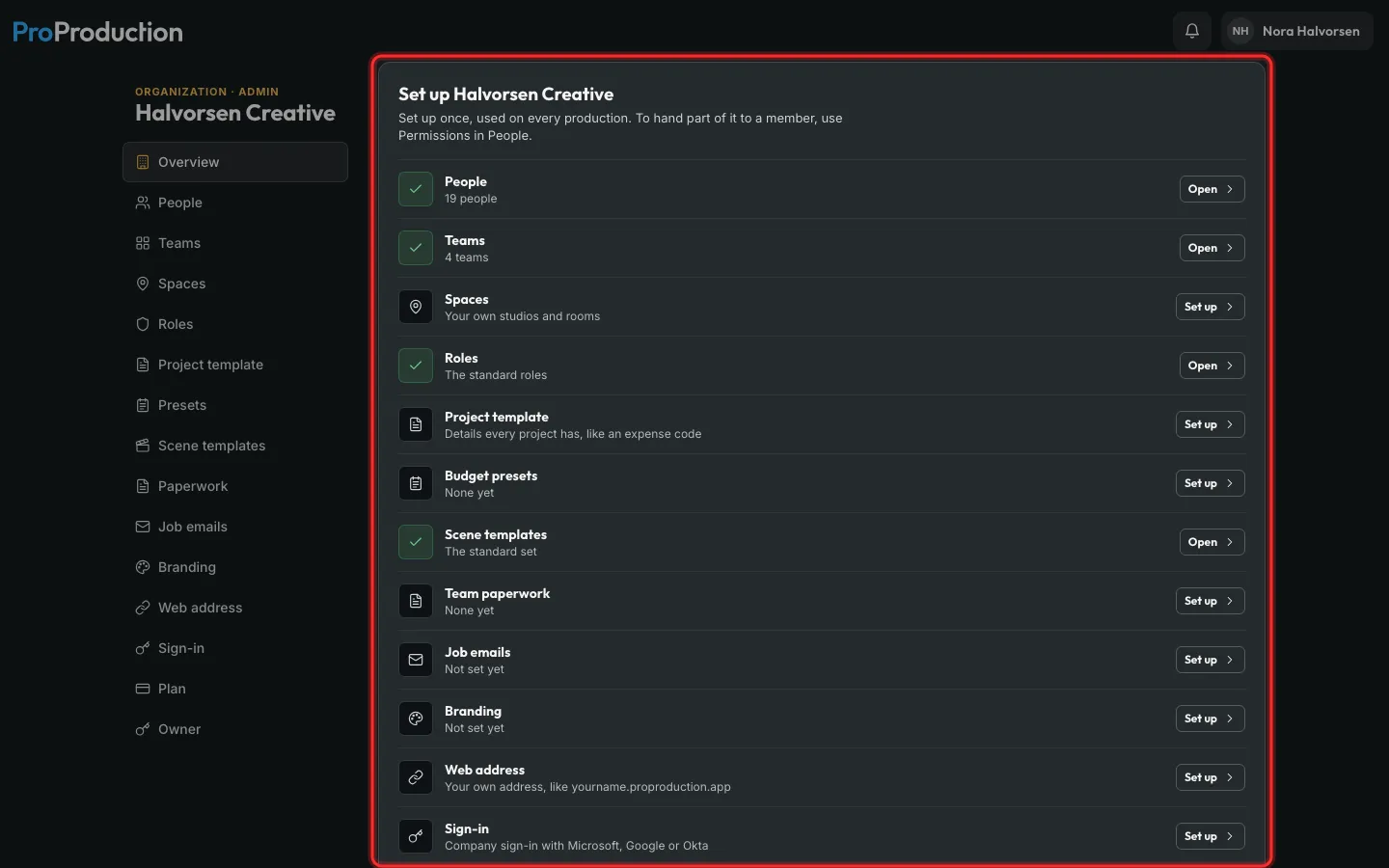Click the ProProduction logo
The height and width of the screenshot is (868, 1389).
pos(97,32)
